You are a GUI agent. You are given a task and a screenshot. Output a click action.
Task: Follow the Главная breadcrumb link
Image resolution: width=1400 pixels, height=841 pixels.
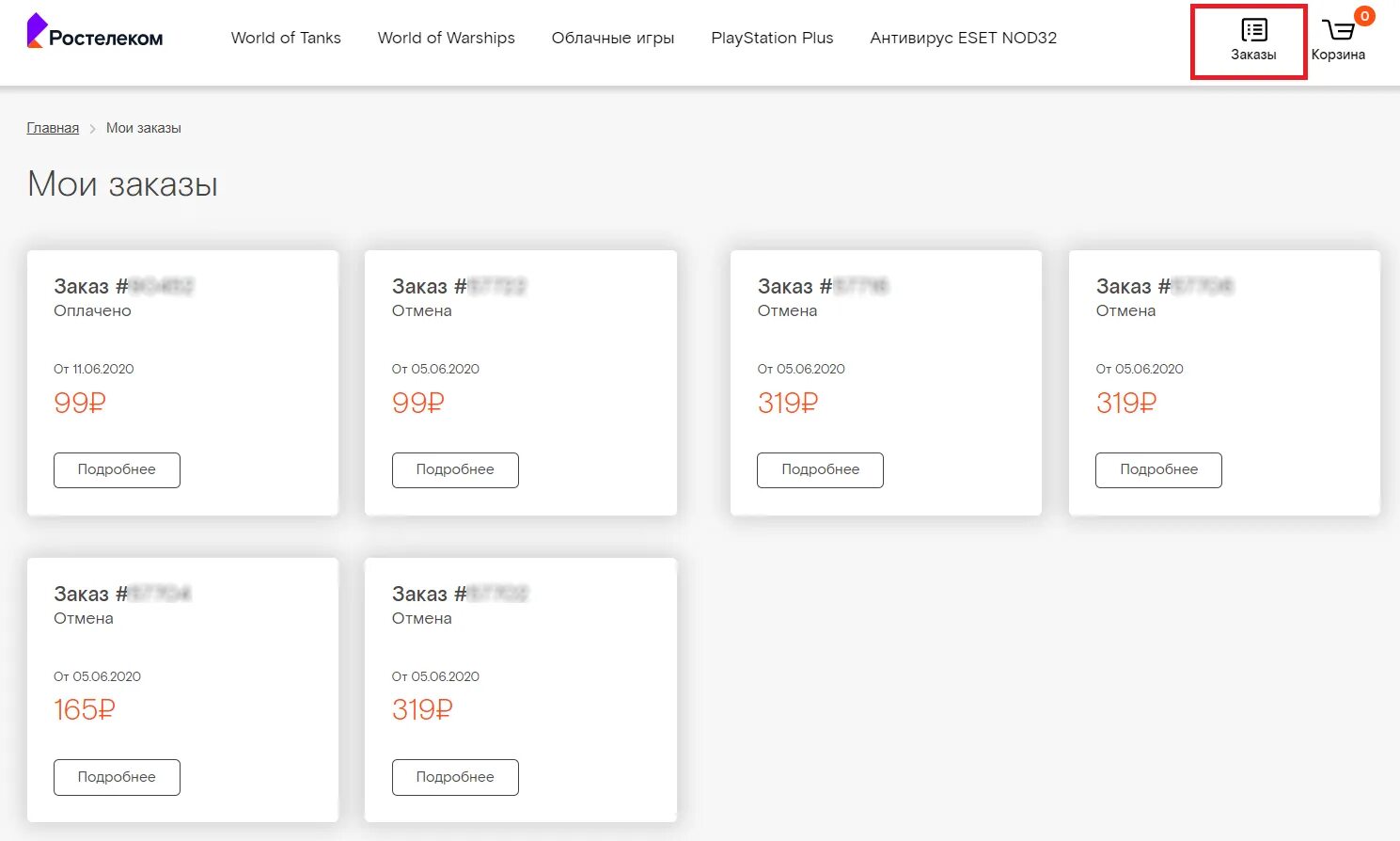(53, 128)
